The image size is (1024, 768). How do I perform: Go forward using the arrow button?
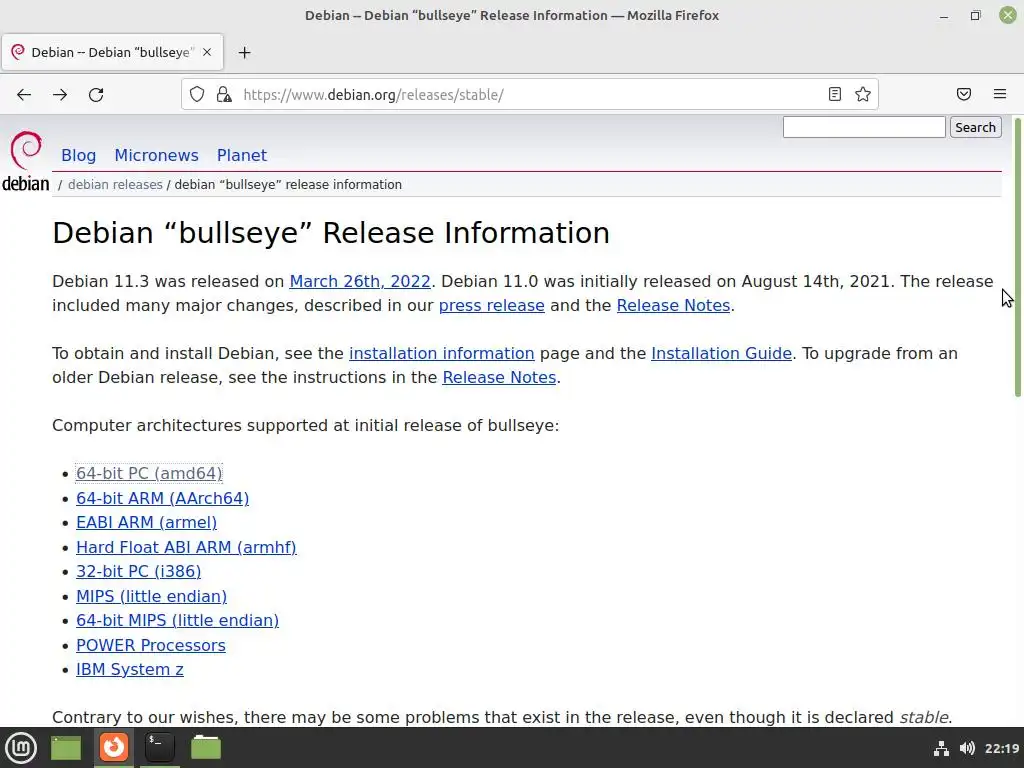60,95
